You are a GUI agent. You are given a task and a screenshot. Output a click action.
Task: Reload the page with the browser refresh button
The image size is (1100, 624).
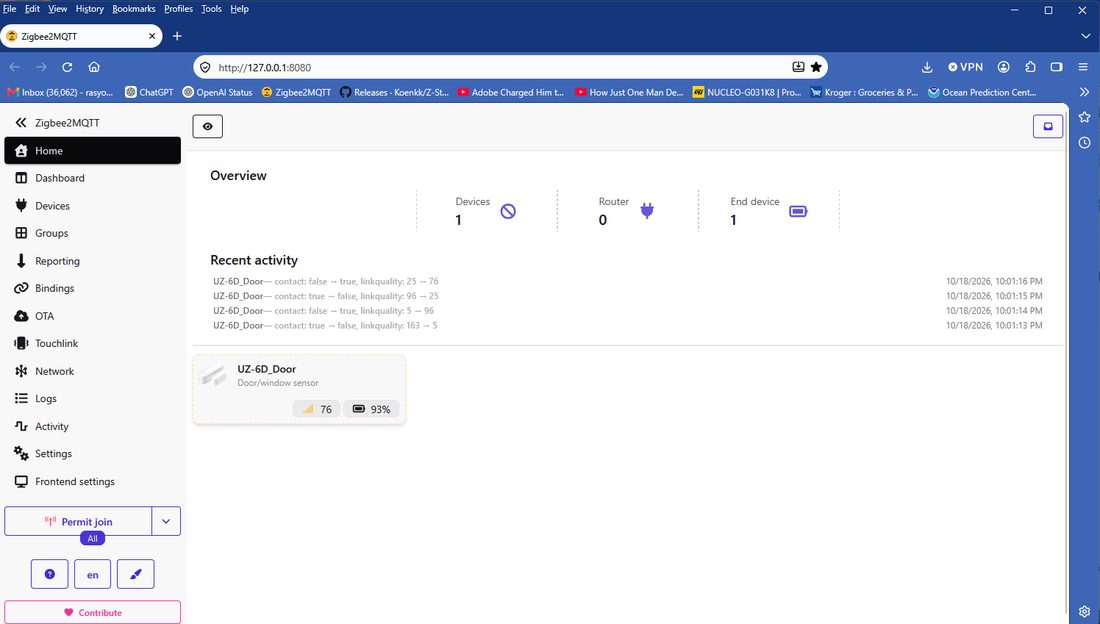[x=67, y=67]
